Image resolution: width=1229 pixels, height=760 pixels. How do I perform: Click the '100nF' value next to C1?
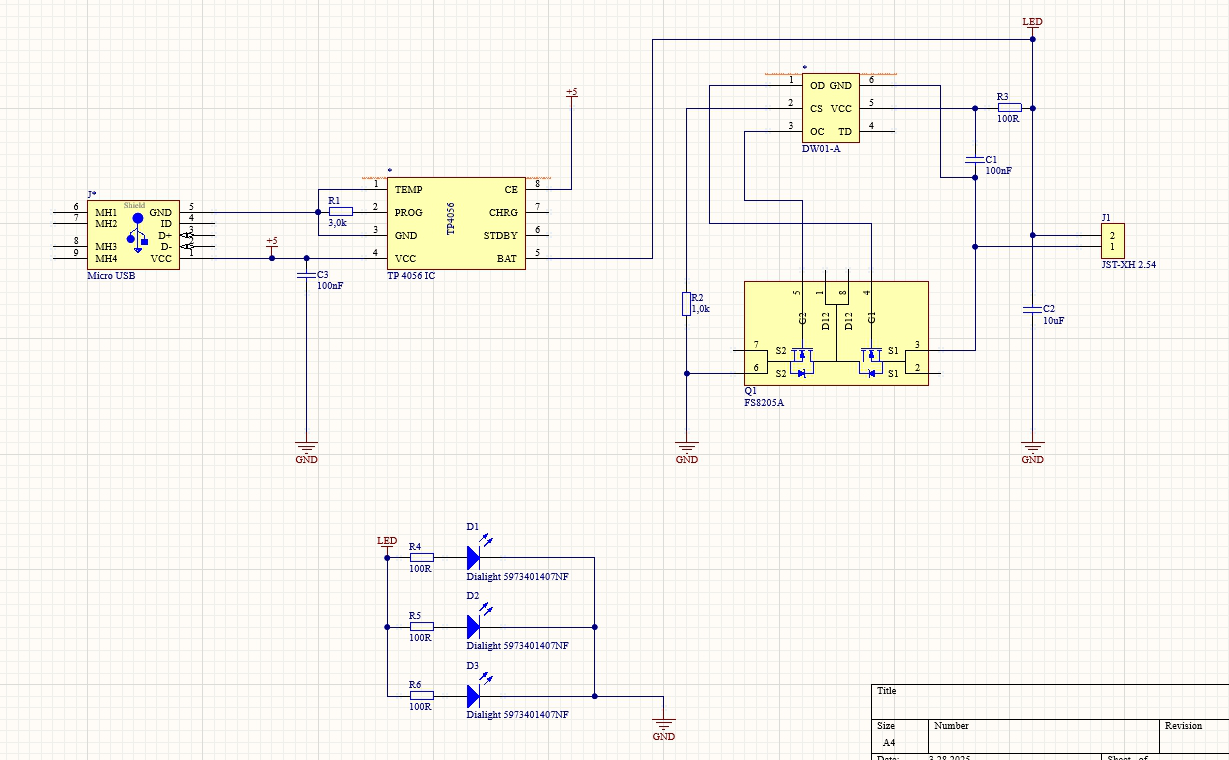(998, 171)
